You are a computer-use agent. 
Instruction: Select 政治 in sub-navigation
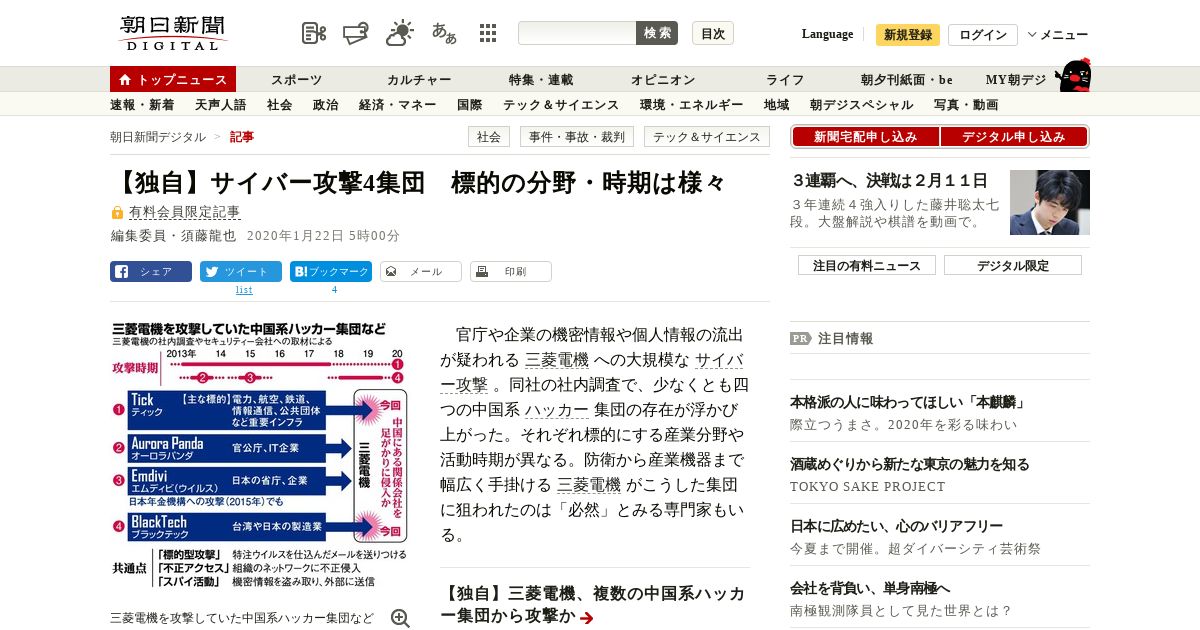tap(326, 104)
